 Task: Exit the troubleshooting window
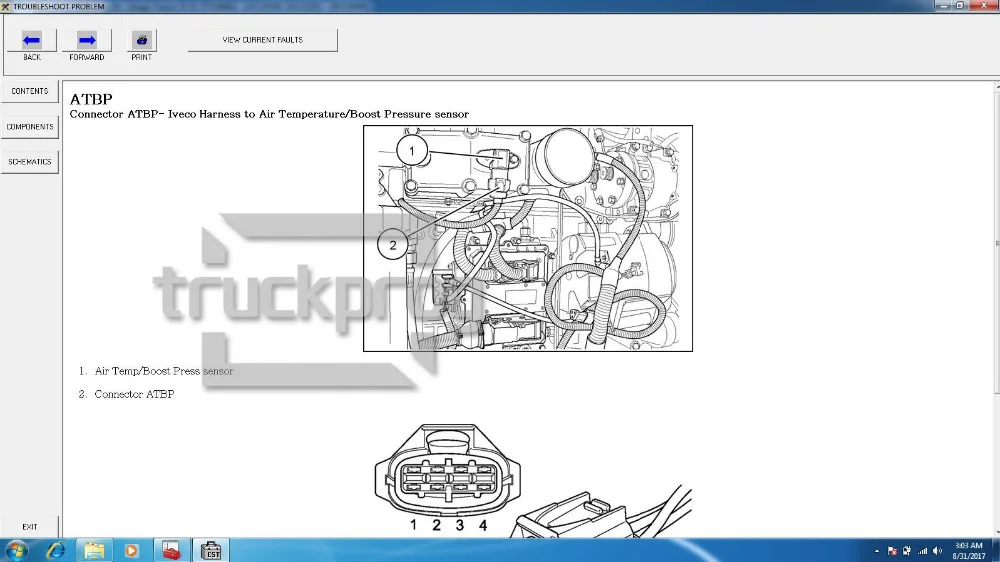[29, 527]
